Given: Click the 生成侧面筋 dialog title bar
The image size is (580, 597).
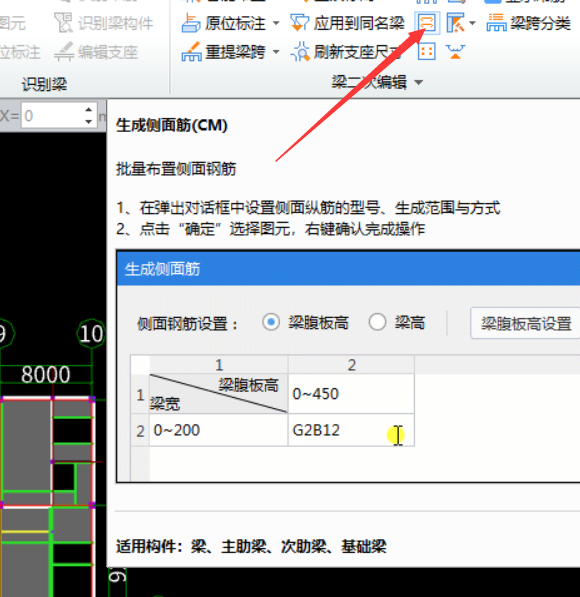Looking at the screenshot, I should 348,269.
